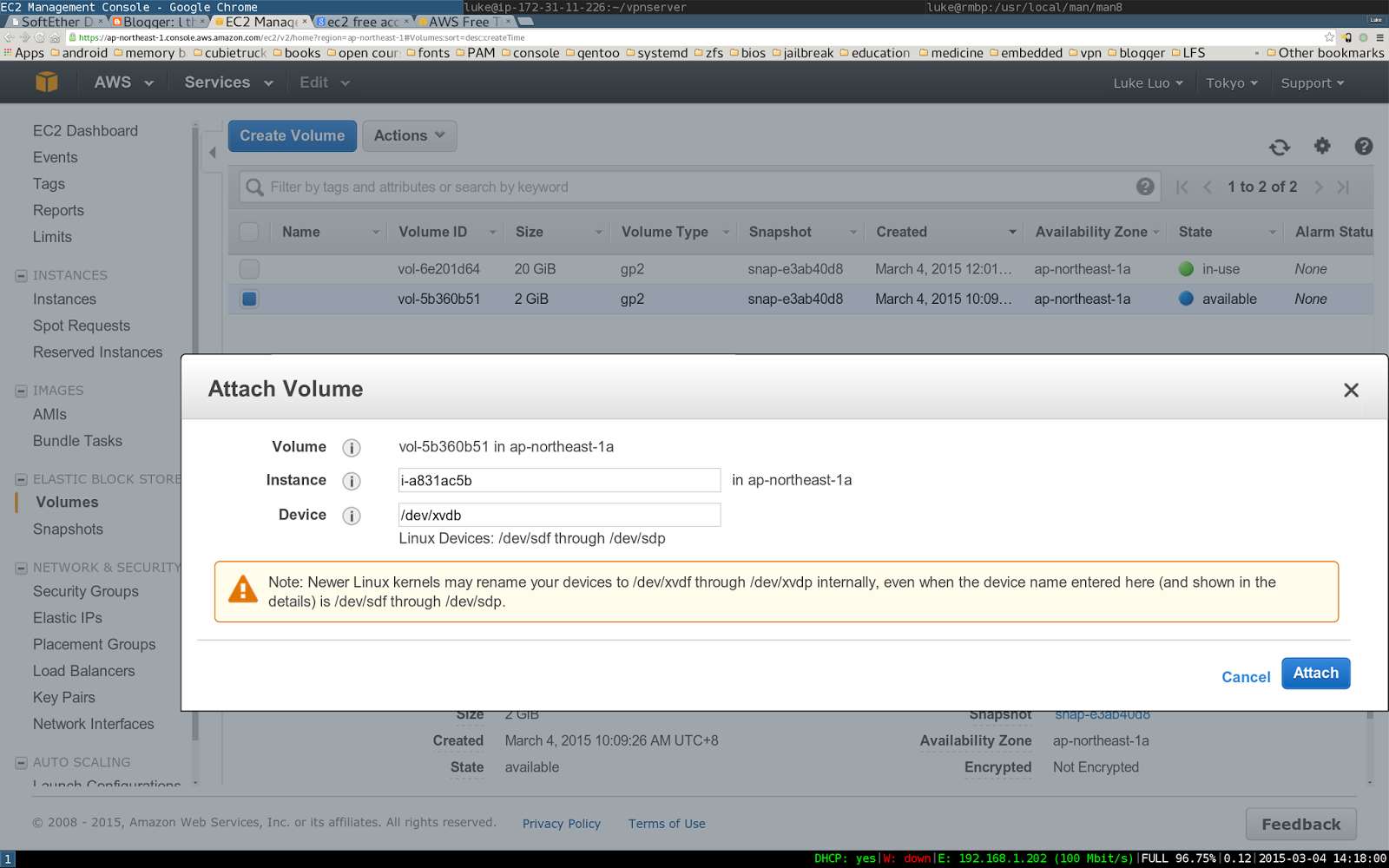Click the browser address bar URL
Viewport: 1389px width, 868px height.
(301, 37)
